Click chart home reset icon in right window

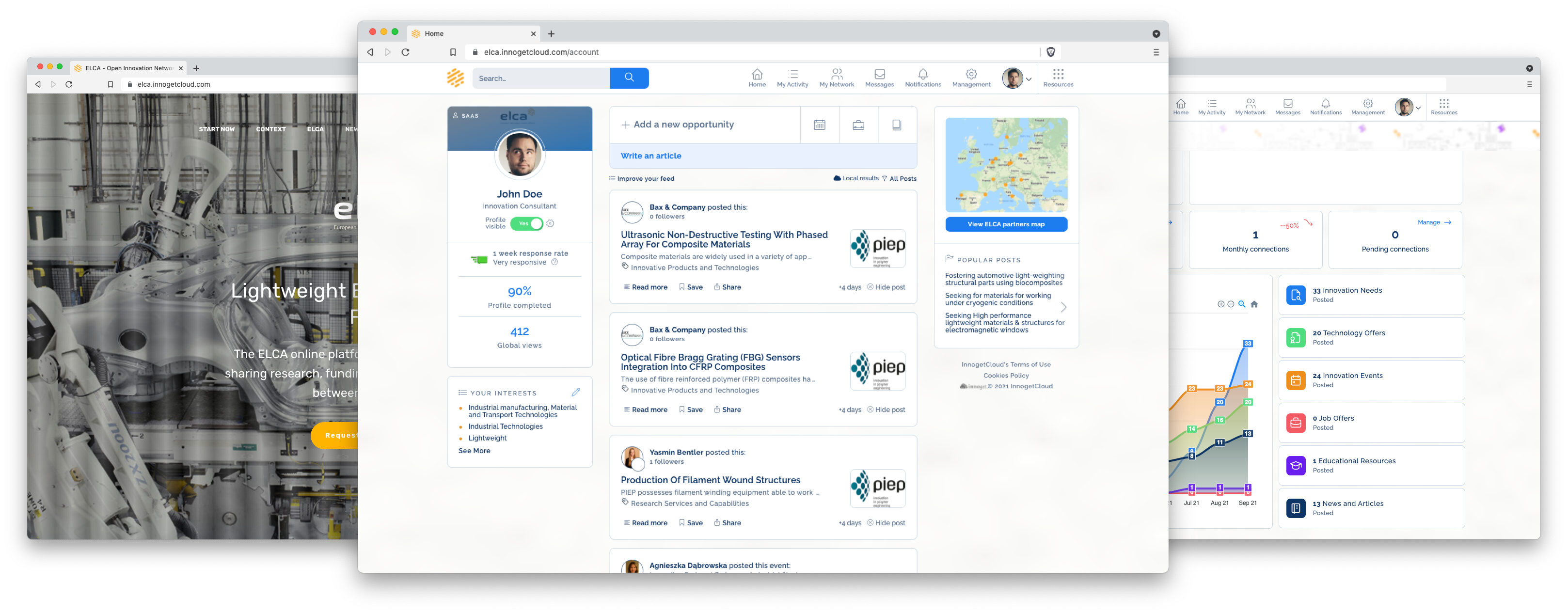tap(1254, 304)
